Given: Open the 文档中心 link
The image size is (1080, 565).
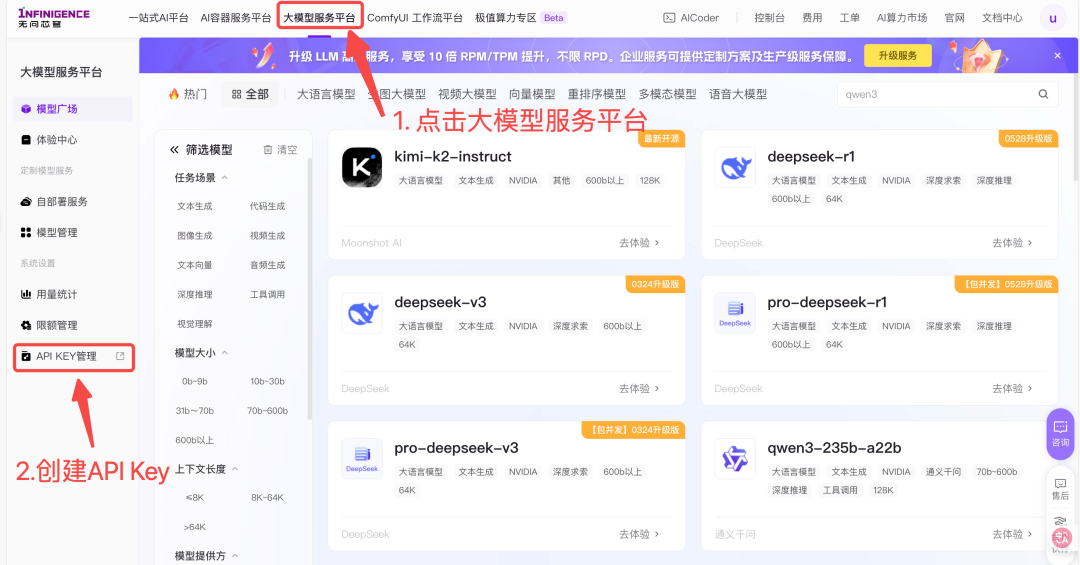Looking at the screenshot, I should coord(1002,18).
